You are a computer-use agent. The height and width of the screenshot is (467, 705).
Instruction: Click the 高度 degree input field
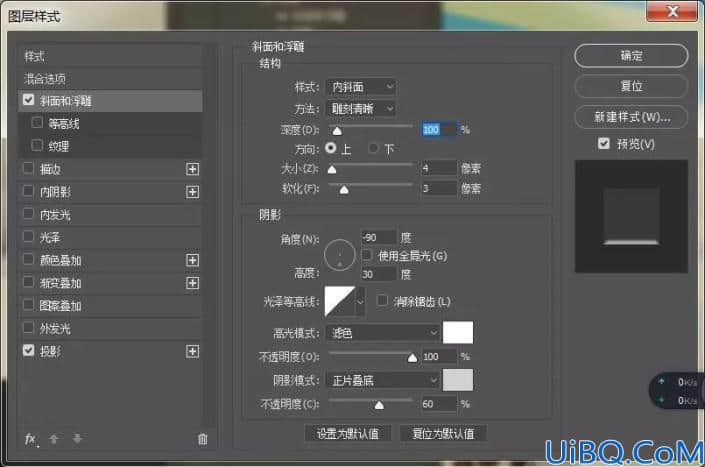click(x=379, y=274)
